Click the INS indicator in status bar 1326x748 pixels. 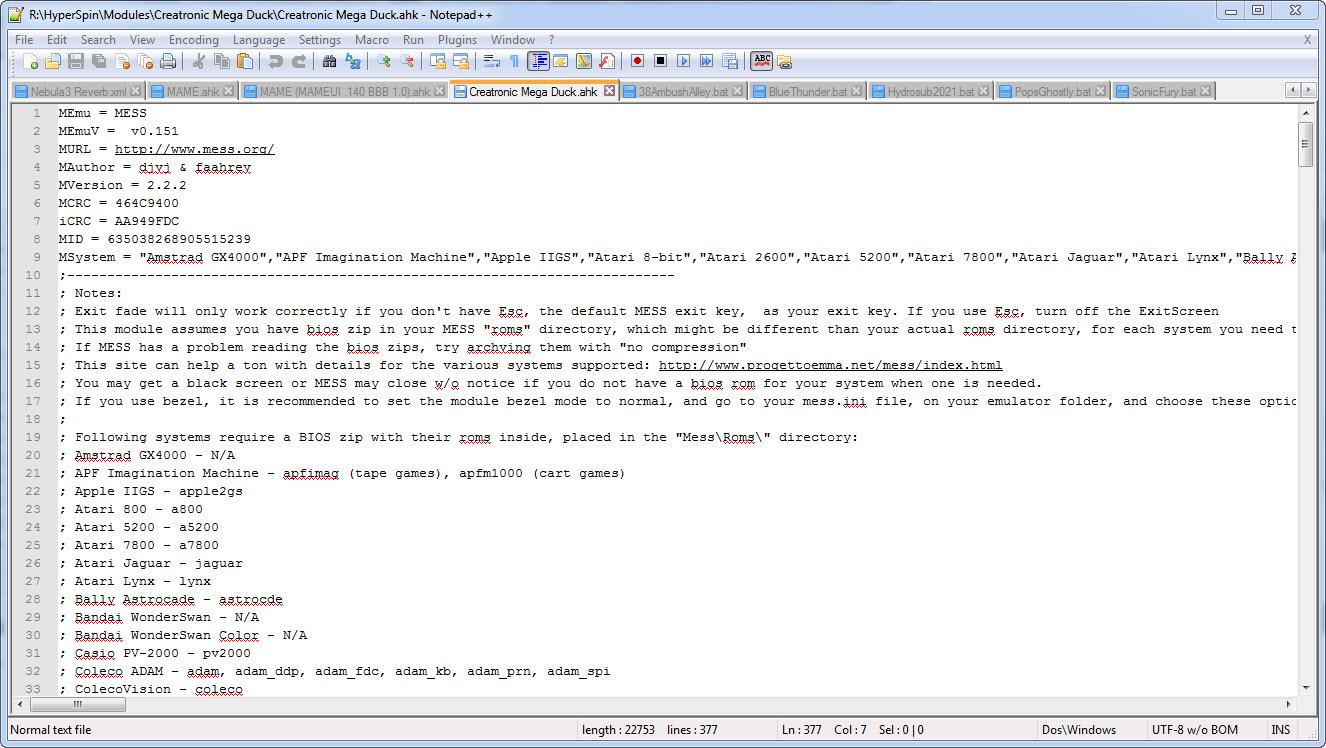[1281, 730]
